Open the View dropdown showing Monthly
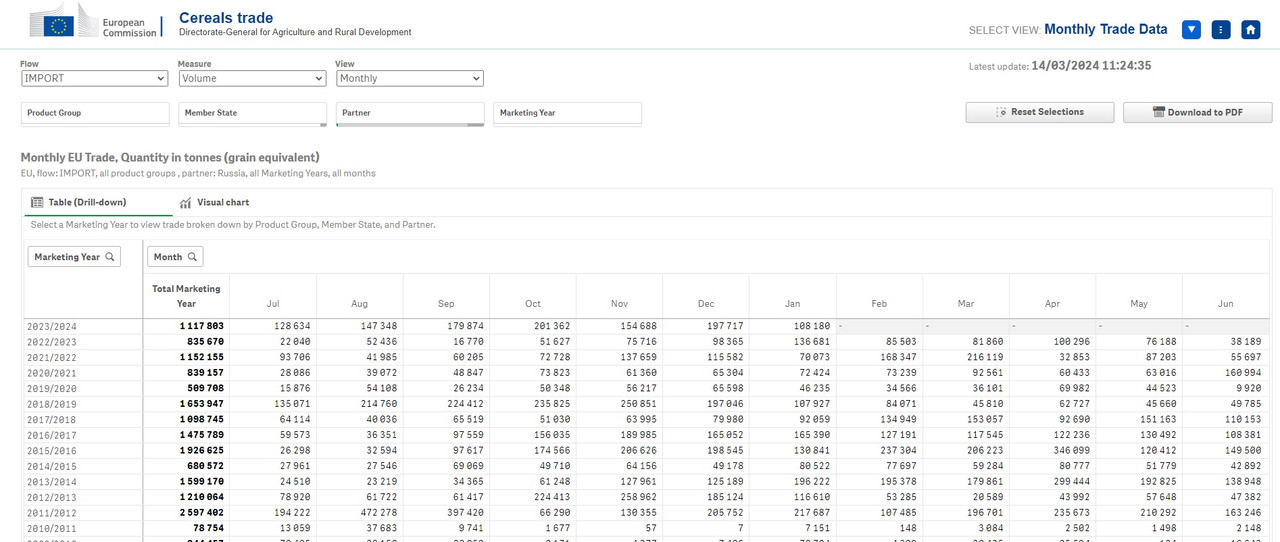Viewport: 1280px width, 542px height. 409,78
